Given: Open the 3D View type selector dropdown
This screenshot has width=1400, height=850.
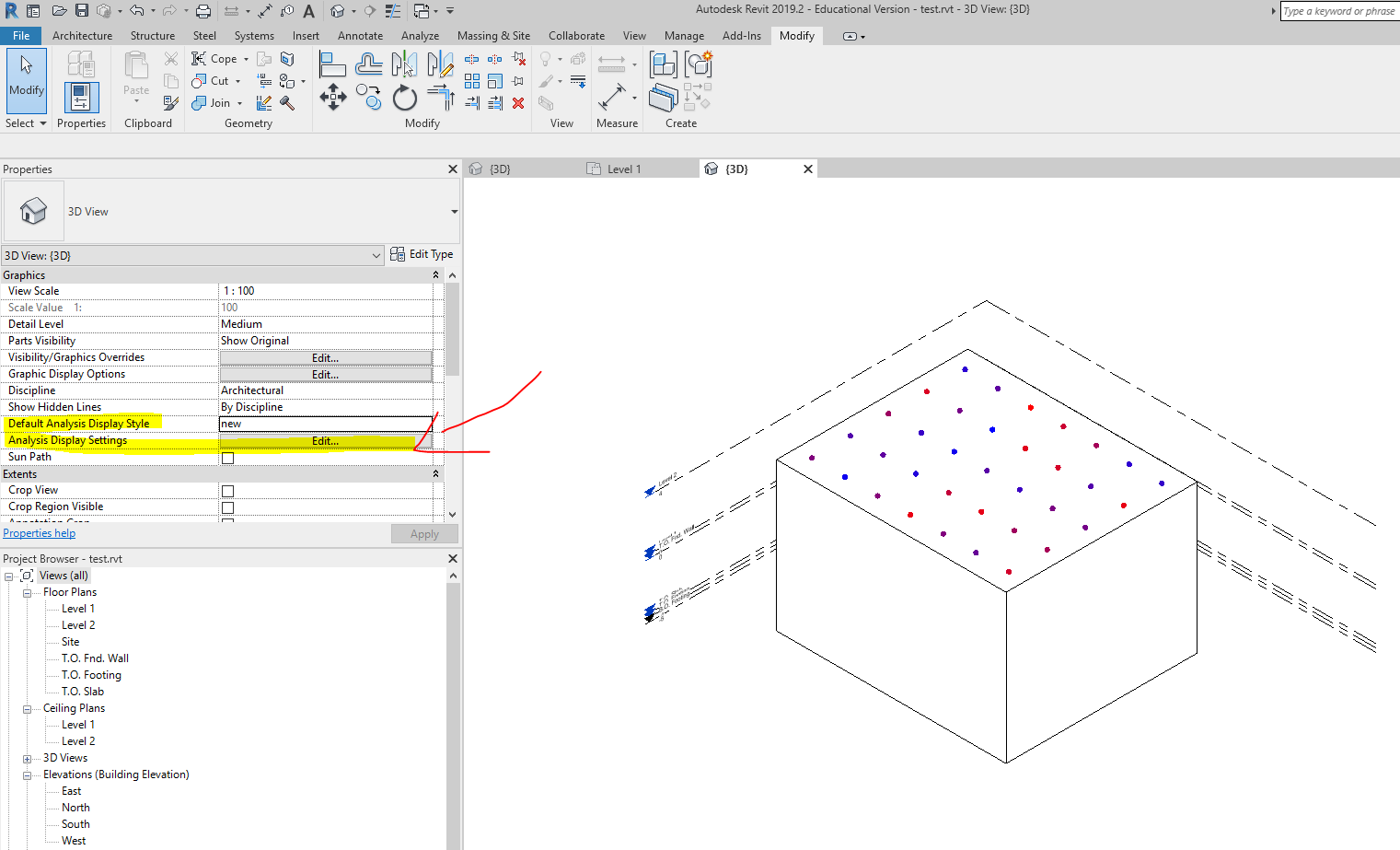Looking at the screenshot, I should [x=376, y=255].
